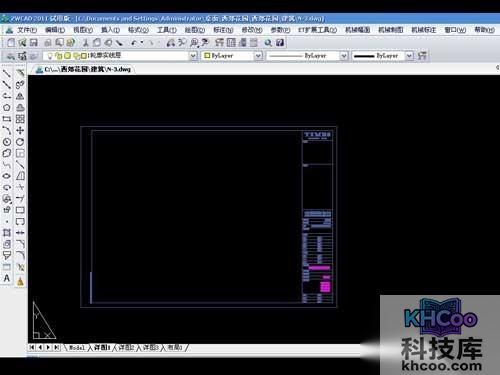Viewport: 500px width, 375px height.
Task: Click the Match Properties brush icon
Action: [x=119, y=43]
